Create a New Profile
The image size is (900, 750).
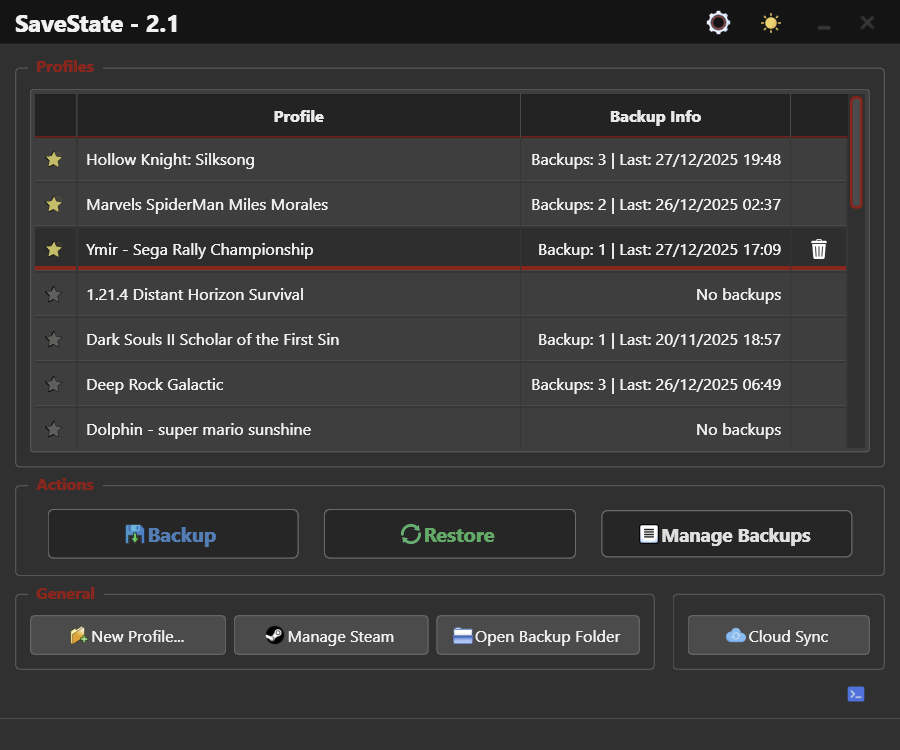[x=128, y=636]
